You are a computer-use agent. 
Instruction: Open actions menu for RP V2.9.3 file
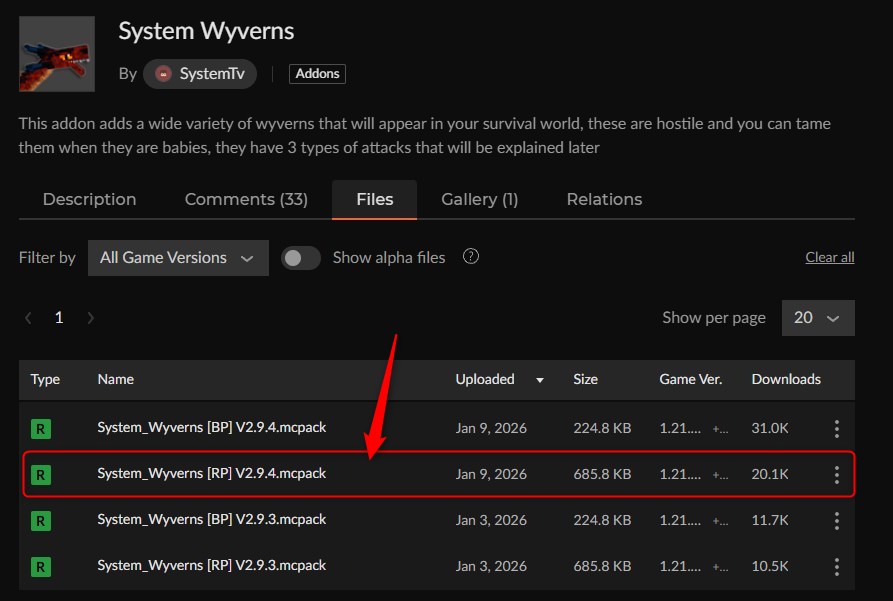click(x=836, y=566)
